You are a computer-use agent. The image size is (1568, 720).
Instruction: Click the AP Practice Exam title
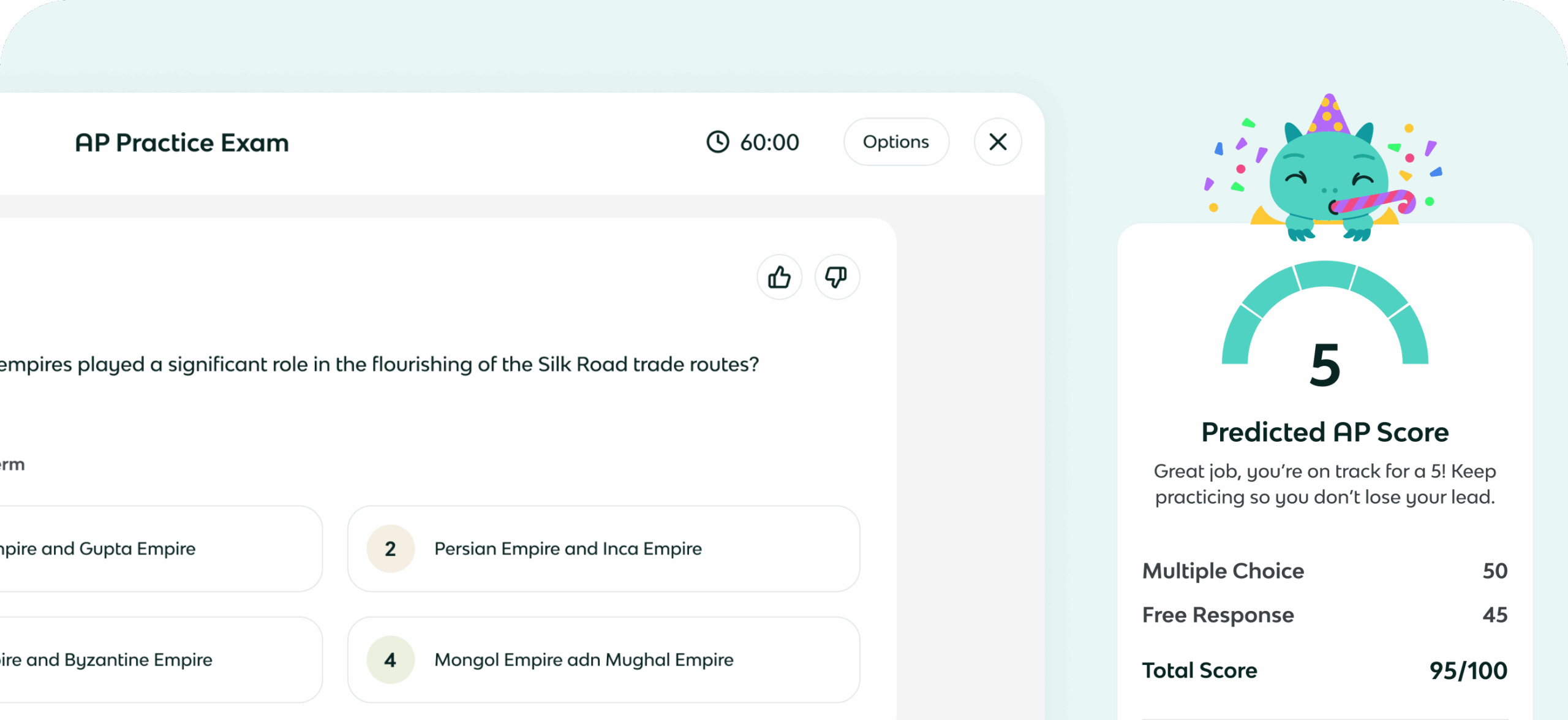182,142
